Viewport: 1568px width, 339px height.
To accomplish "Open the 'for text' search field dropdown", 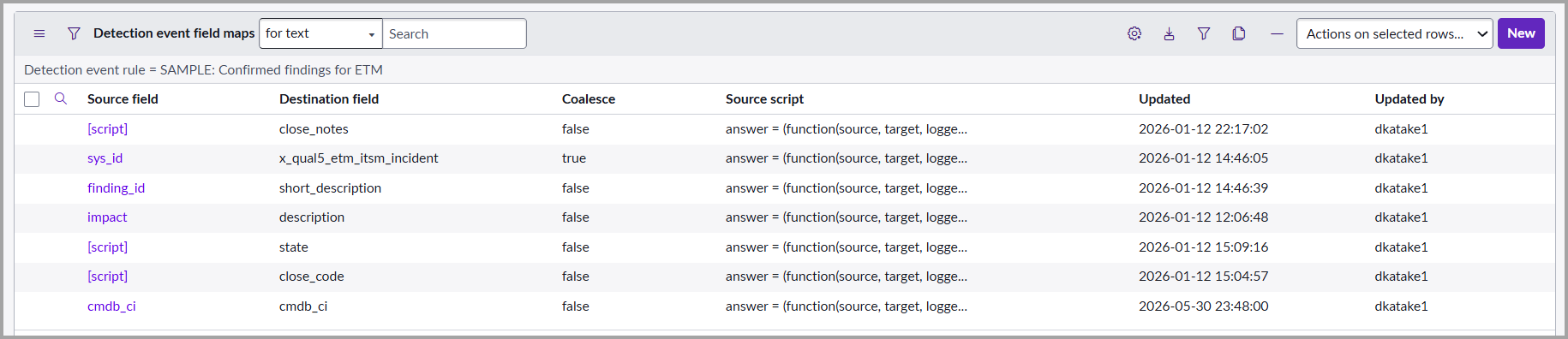I will point(320,33).
